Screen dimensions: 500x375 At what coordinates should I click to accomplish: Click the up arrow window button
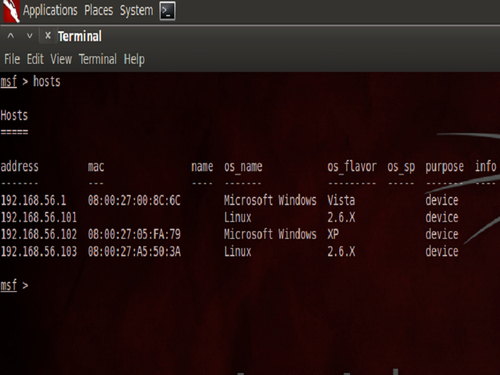11,35
